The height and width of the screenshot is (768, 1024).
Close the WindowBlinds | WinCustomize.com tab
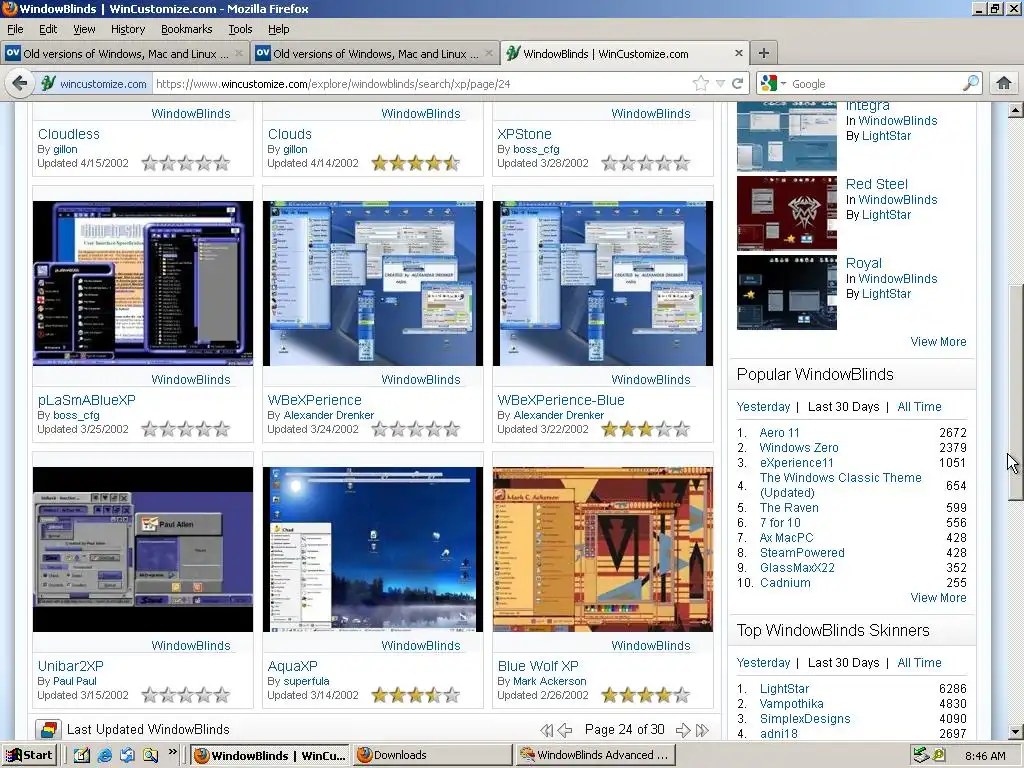pyautogui.click(x=739, y=53)
